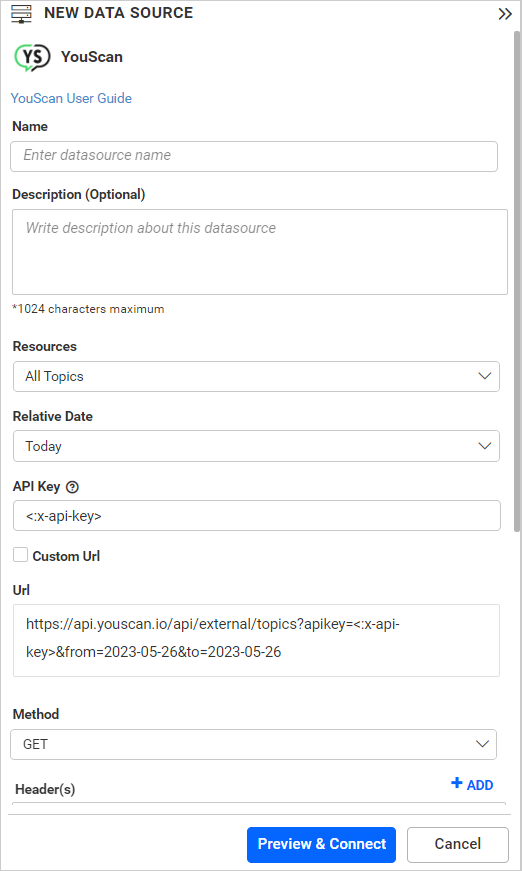Focus the datasource Name input field
522x871 pixels.
click(x=254, y=156)
